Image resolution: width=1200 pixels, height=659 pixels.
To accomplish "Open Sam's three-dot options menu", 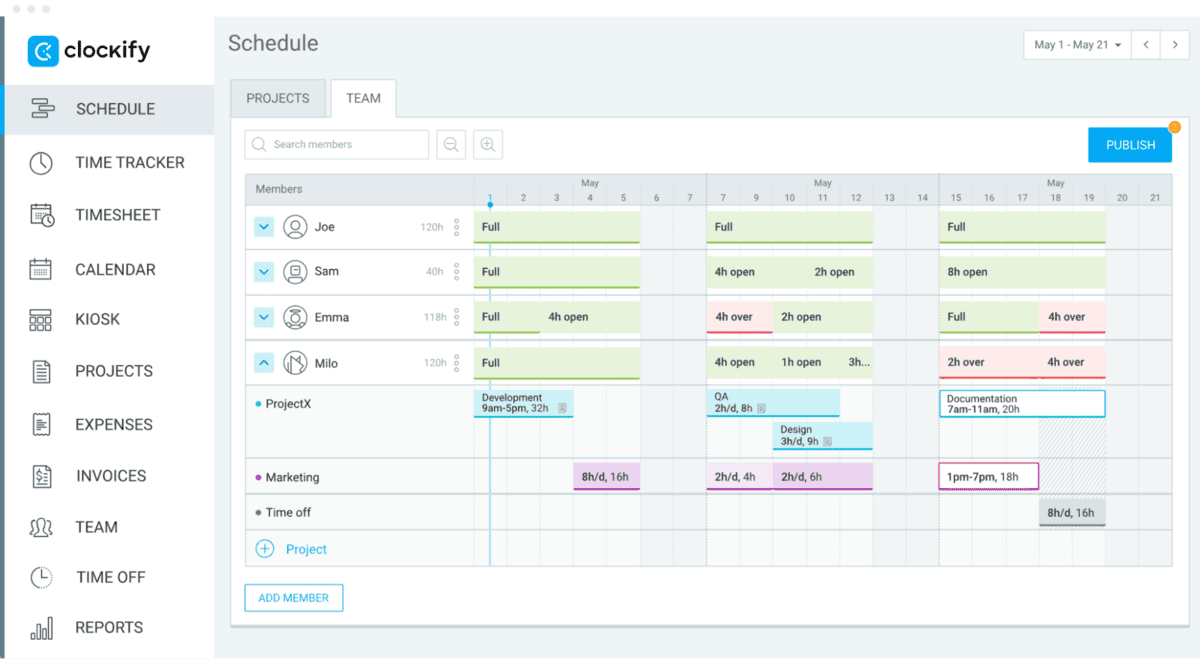I will point(457,271).
